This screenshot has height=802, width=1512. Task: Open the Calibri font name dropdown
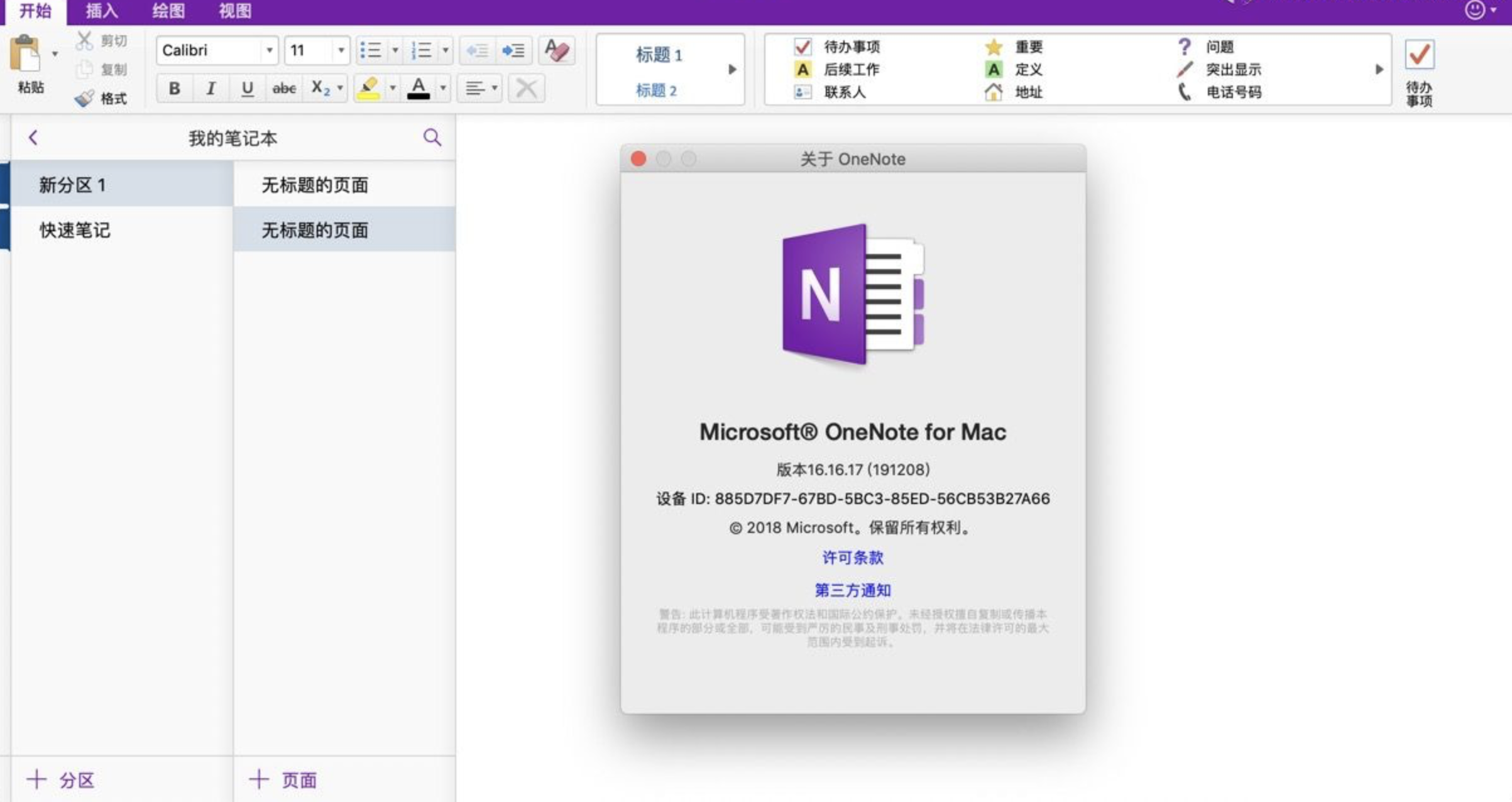pyautogui.click(x=269, y=50)
